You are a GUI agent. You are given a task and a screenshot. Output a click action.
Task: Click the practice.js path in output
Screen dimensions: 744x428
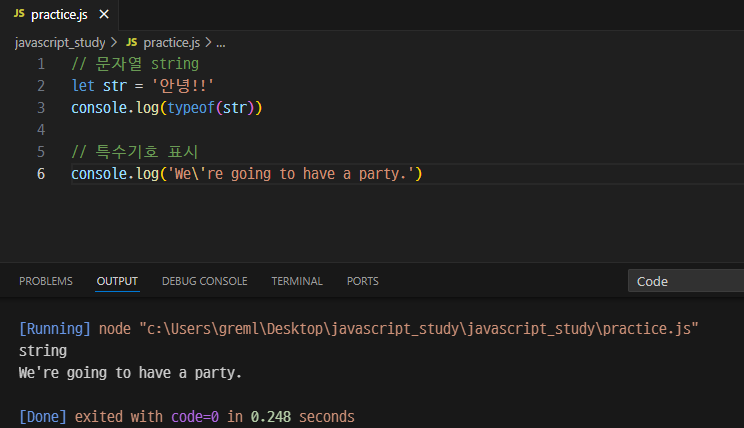(418, 328)
